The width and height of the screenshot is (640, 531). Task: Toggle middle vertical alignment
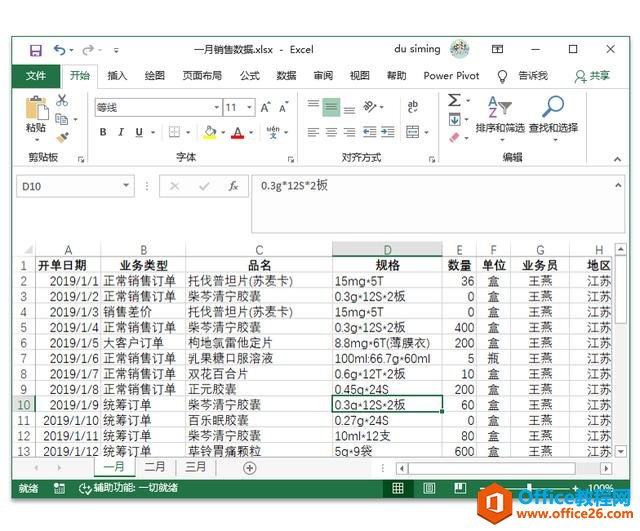point(331,108)
